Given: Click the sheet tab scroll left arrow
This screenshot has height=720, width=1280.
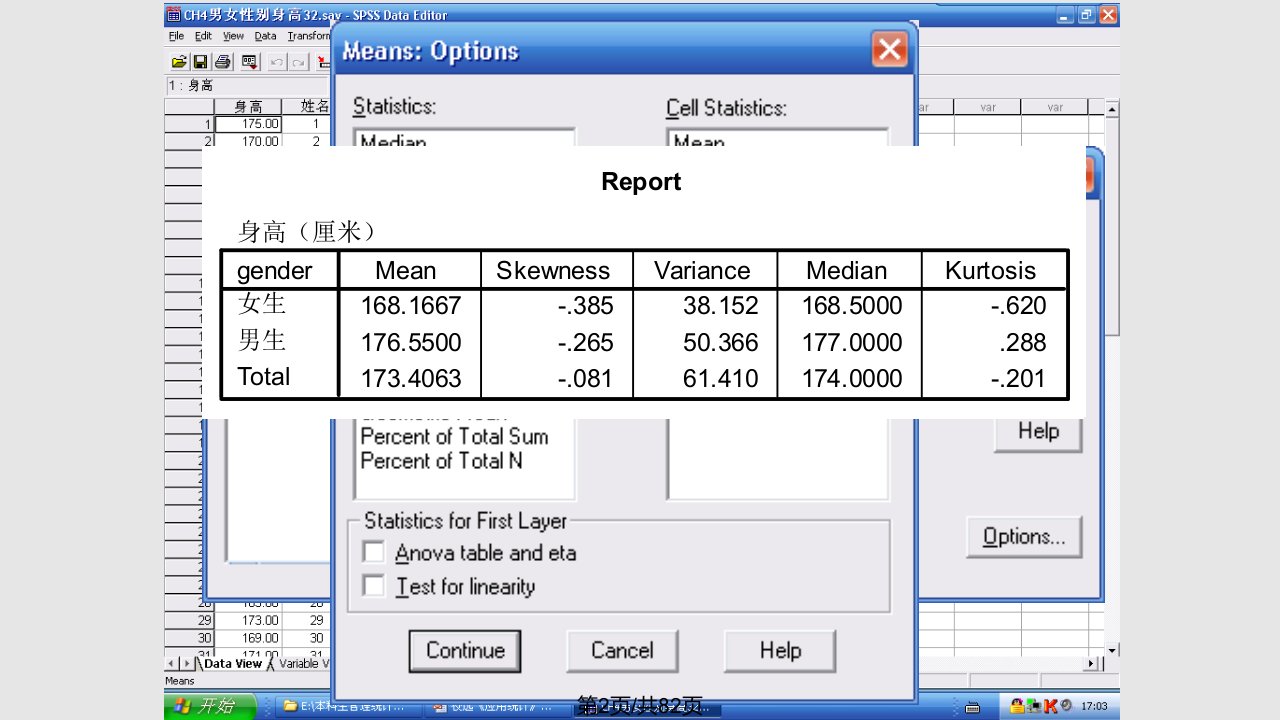Looking at the screenshot, I should pyautogui.click(x=172, y=664).
